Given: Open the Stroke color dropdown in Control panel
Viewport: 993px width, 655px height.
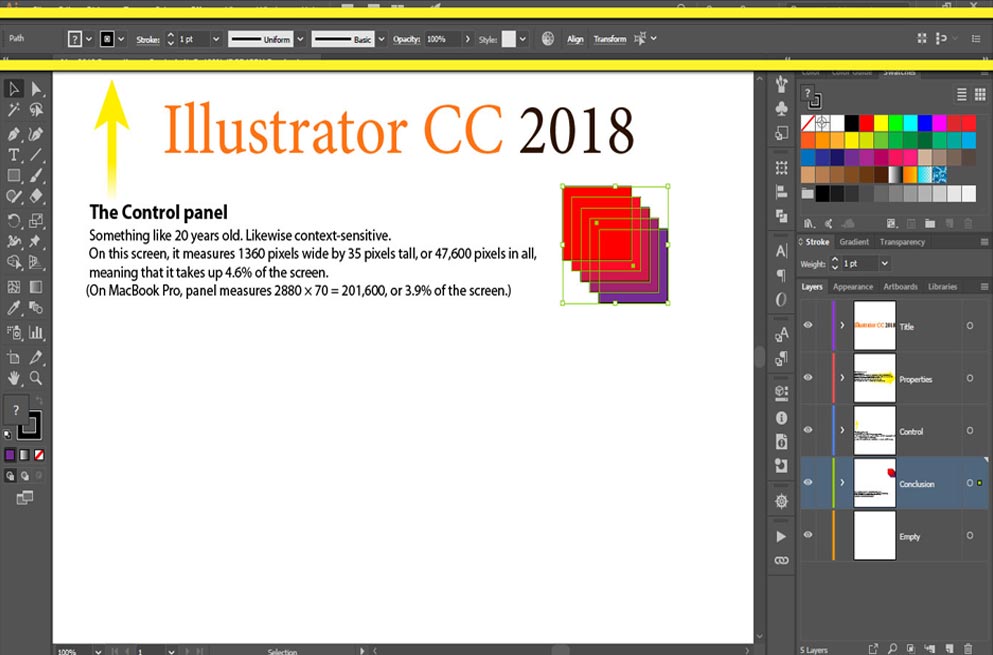Looking at the screenshot, I should coord(121,39).
